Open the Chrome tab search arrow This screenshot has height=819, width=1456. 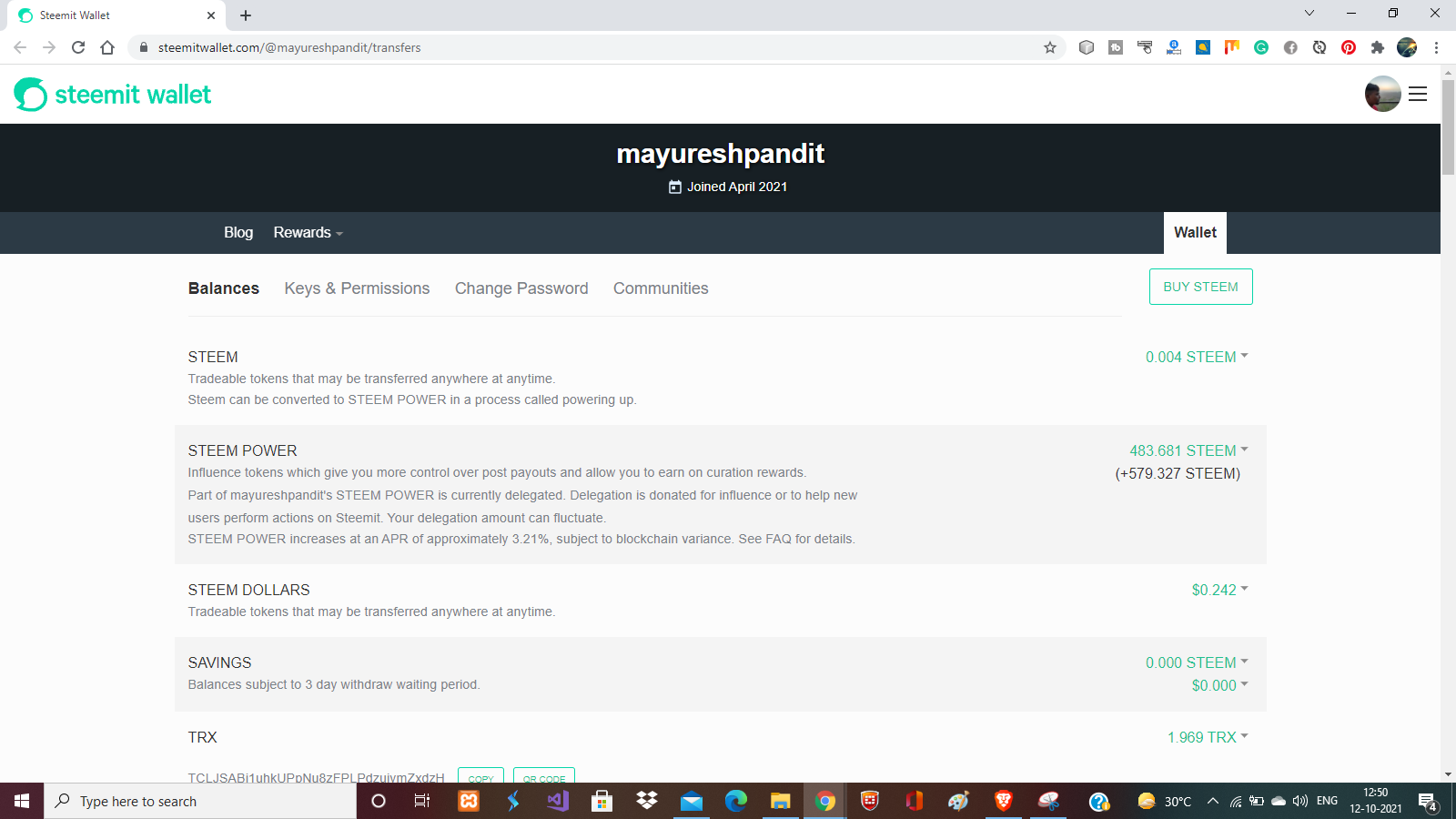tap(1309, 14)
